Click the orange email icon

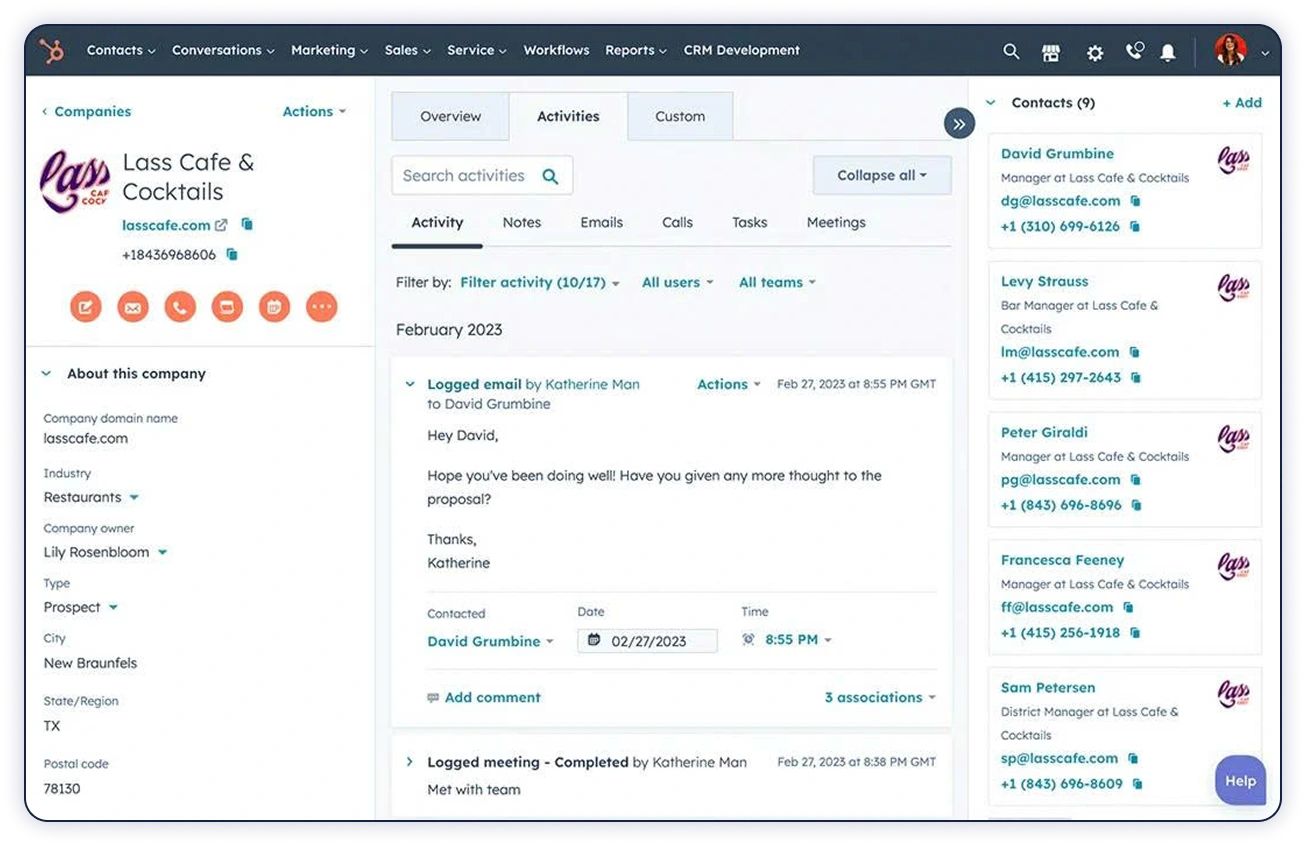[133, 307]
